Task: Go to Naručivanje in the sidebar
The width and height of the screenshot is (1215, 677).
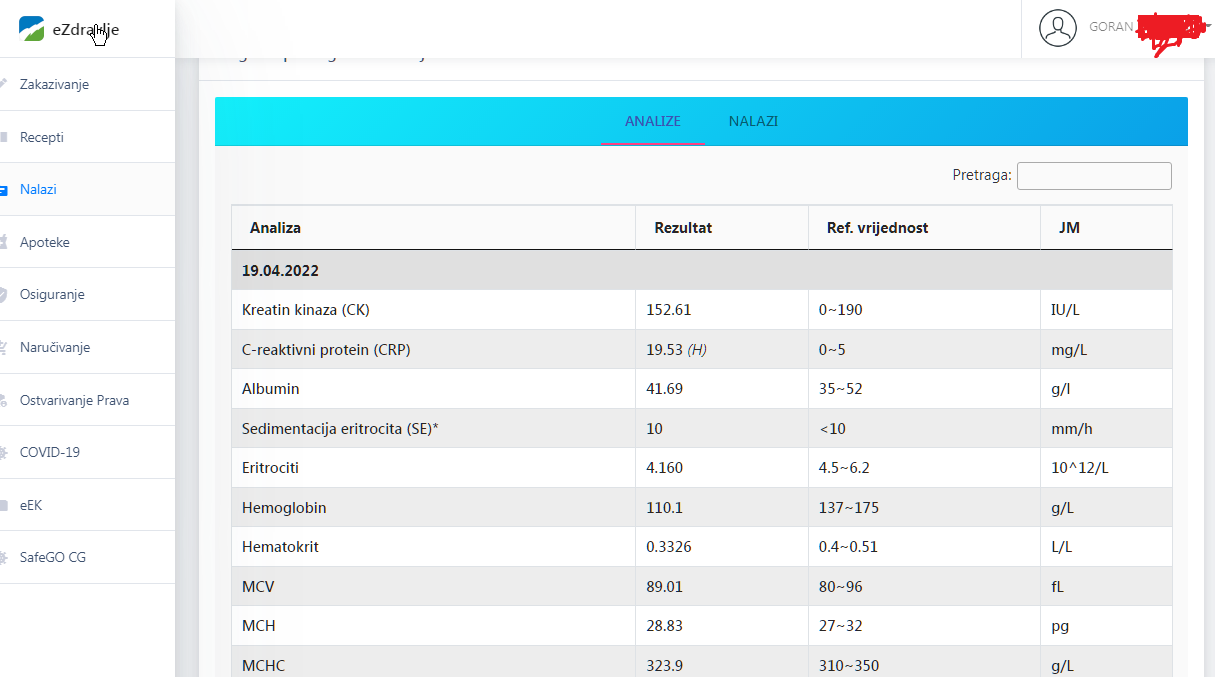Action: coord(55,347)
